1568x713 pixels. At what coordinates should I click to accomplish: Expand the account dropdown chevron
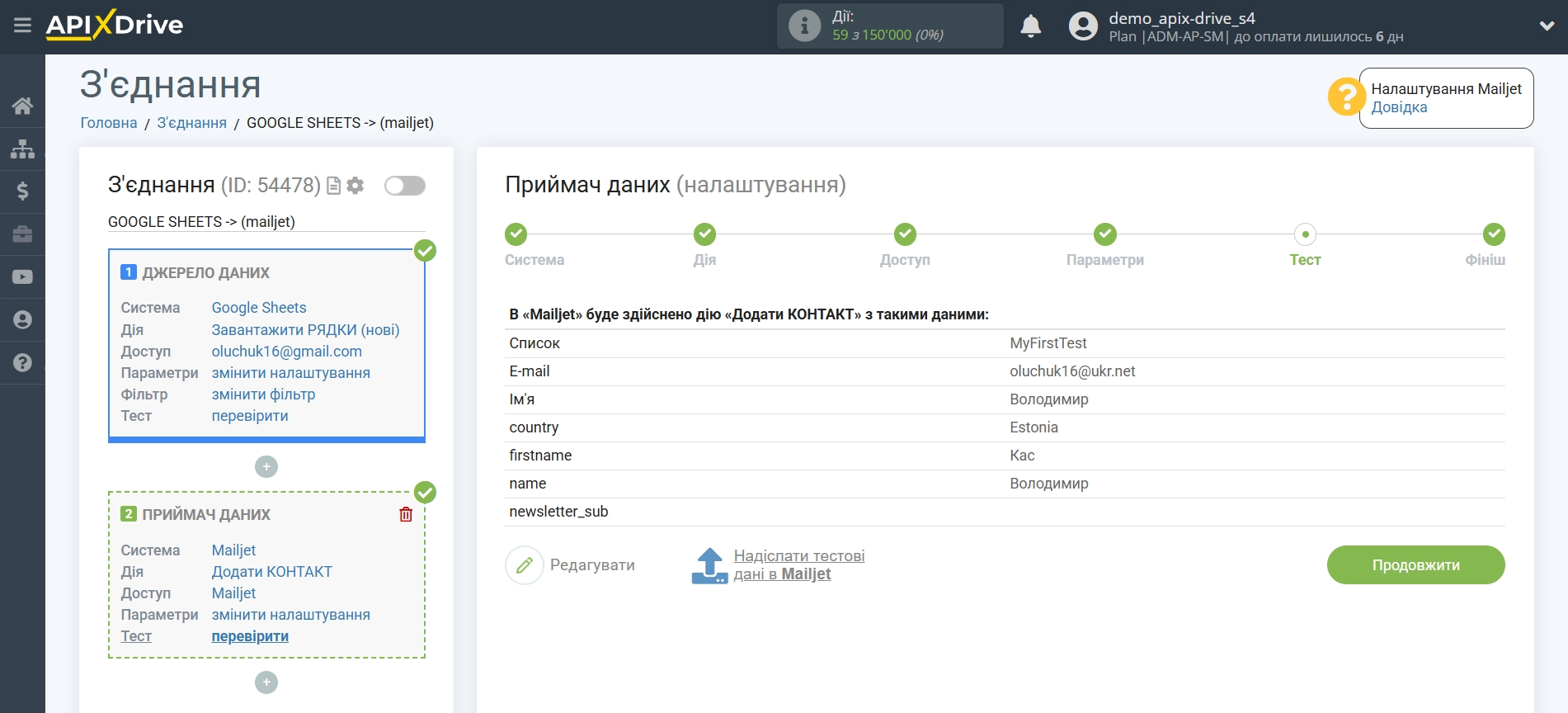[x=1547, y=26]
